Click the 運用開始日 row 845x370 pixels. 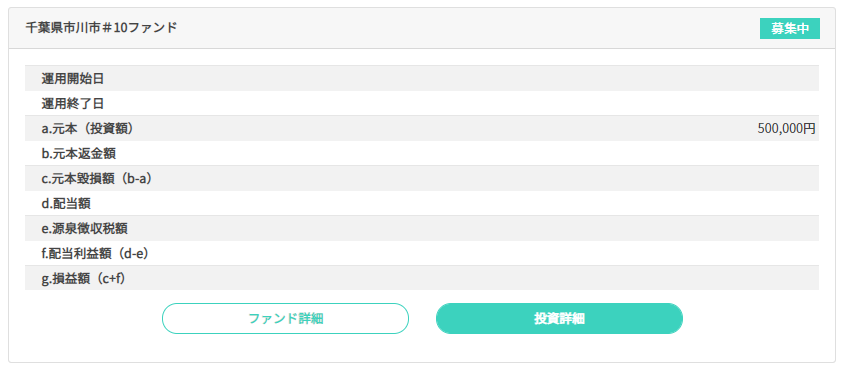point(422,79)
